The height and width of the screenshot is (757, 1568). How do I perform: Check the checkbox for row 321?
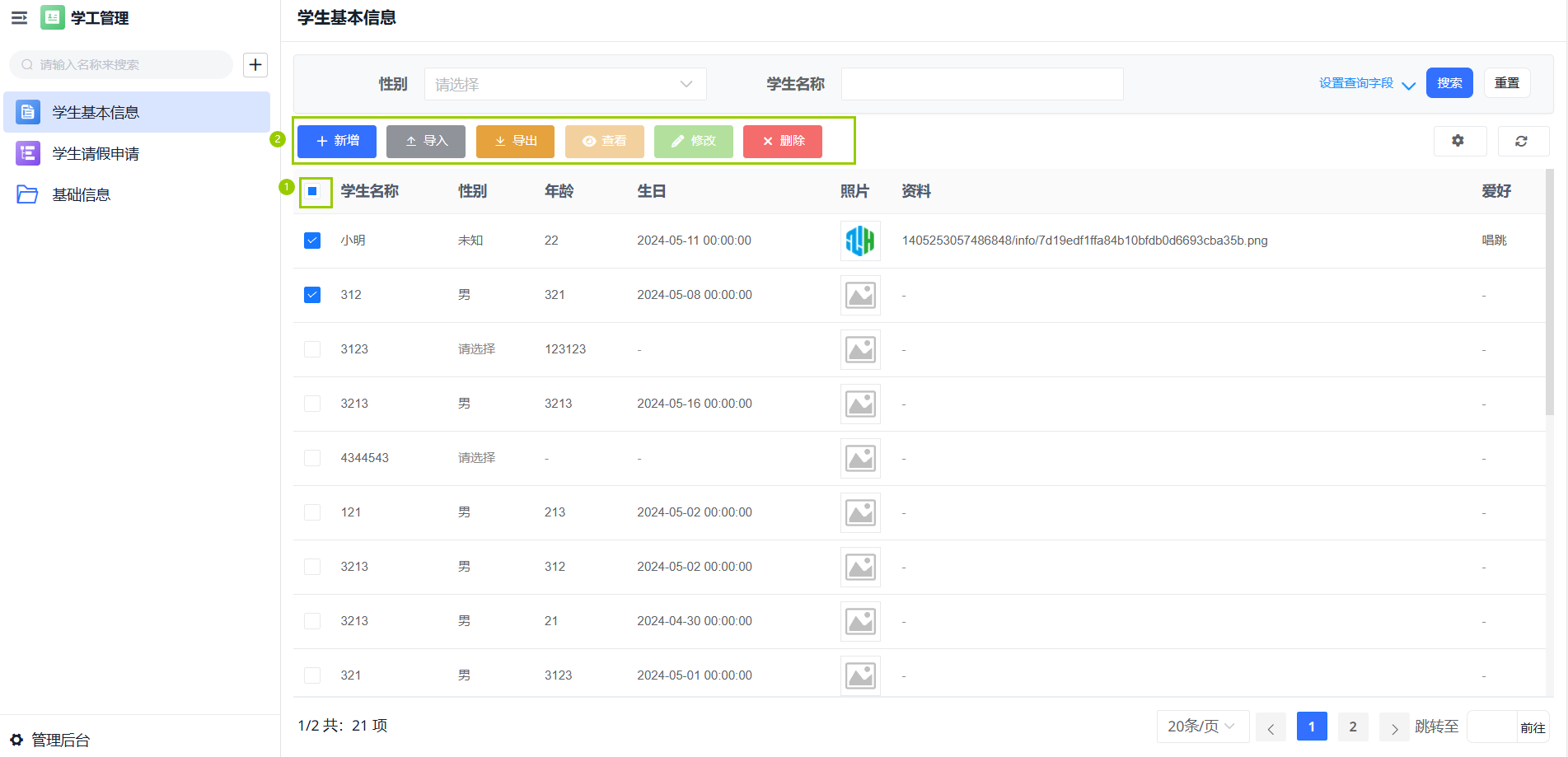pos(312,675)
